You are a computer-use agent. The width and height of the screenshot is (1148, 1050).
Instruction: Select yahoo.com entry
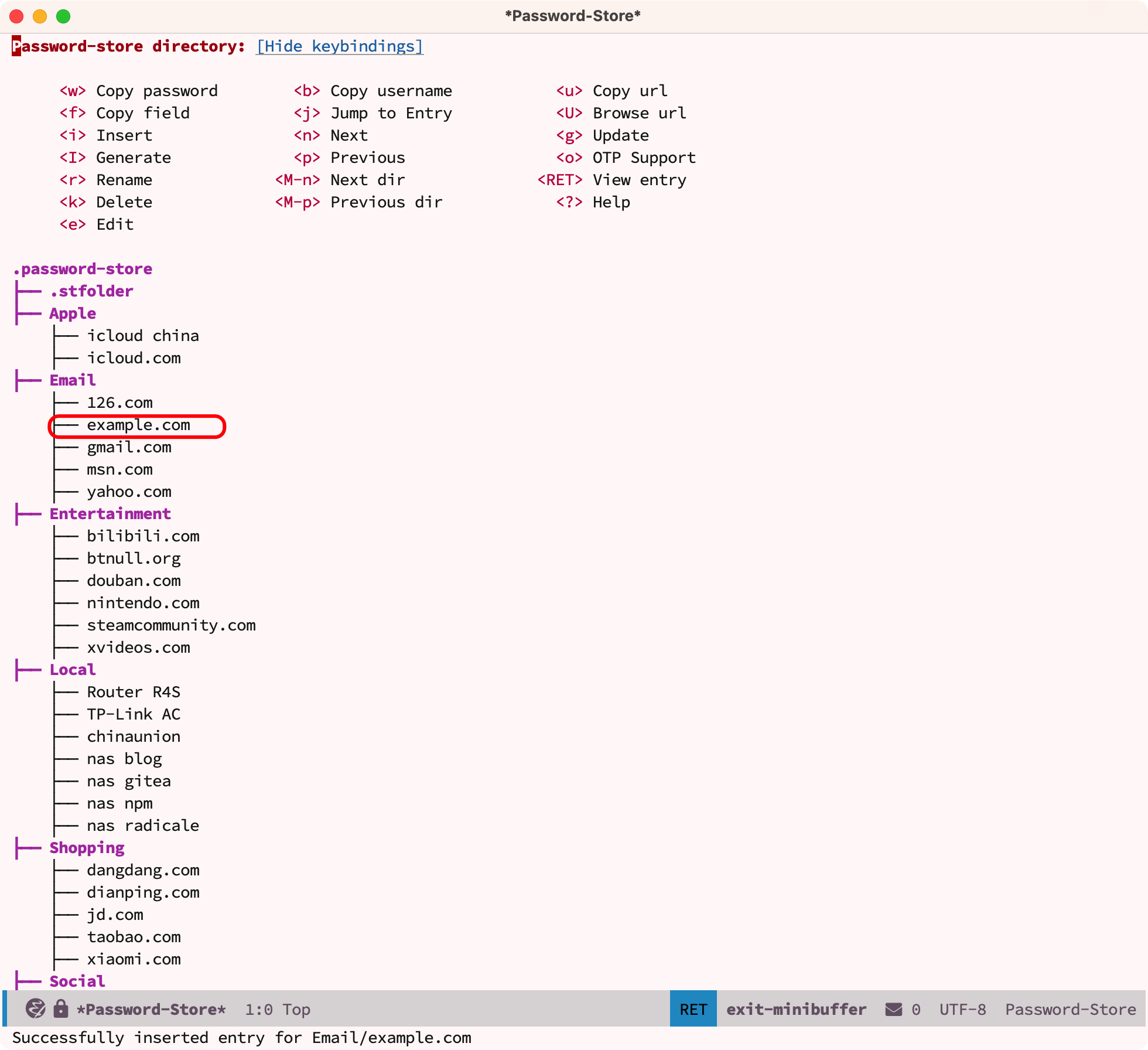click(x=129, y=492)
